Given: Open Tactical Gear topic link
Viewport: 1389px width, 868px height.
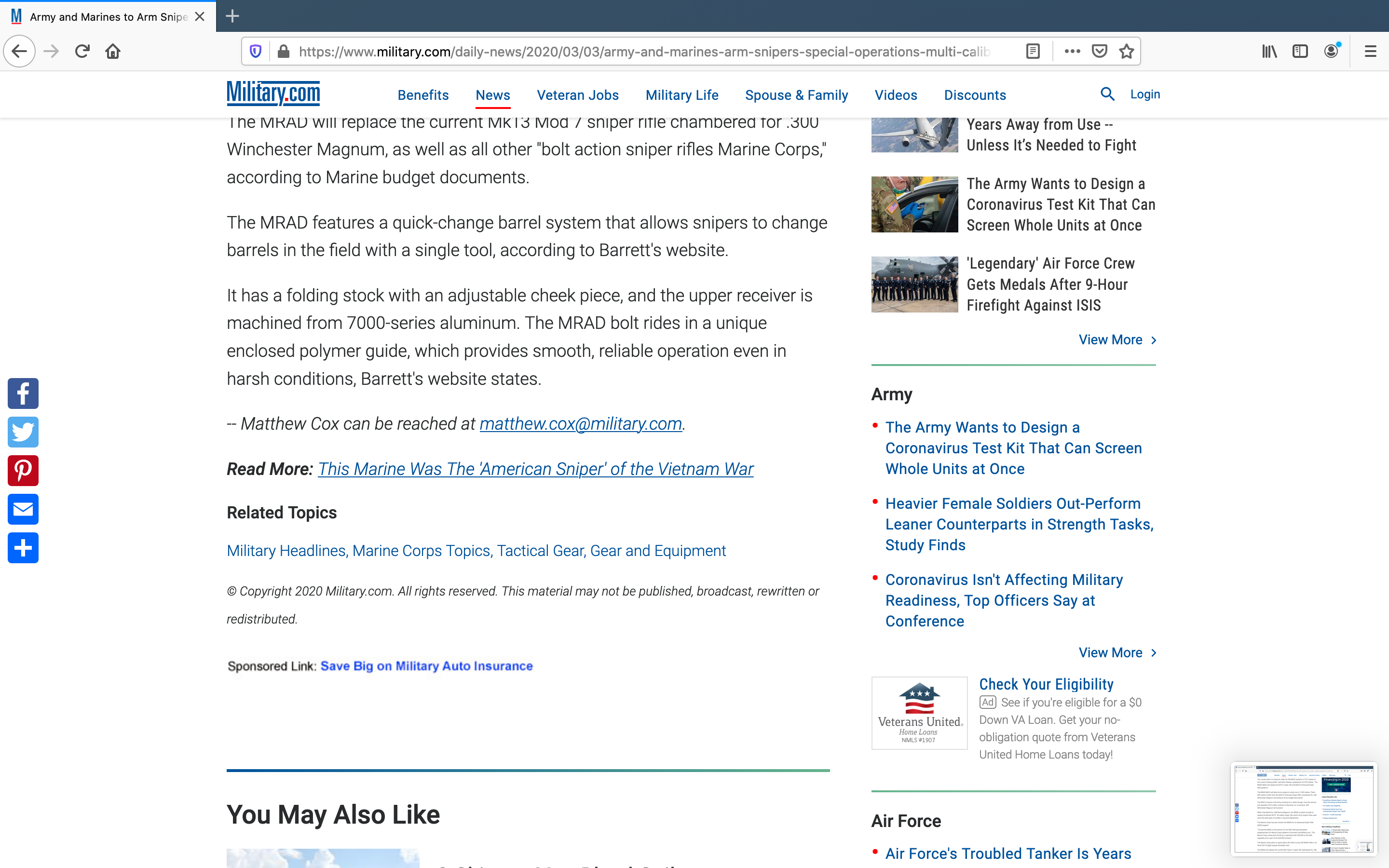Looking at the screenshot, I should pos(540,551).
